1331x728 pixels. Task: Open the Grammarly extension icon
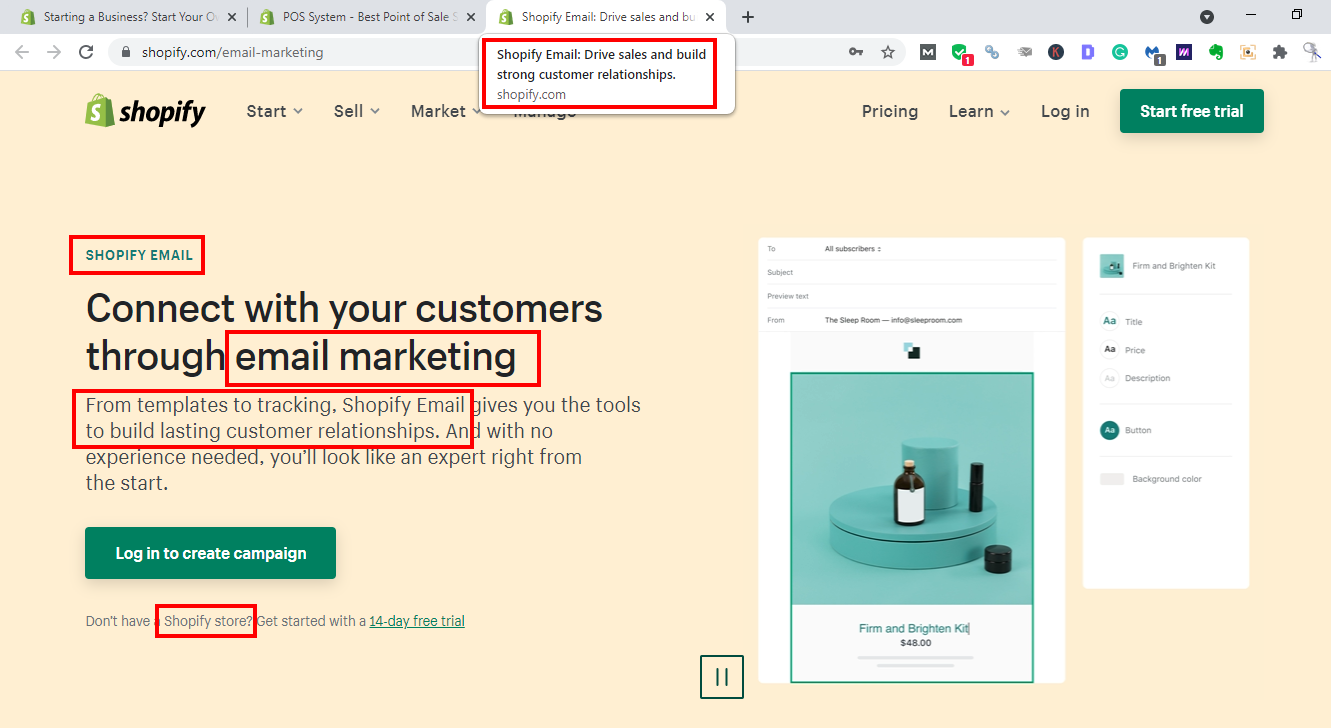click(x=1120, y=52)
